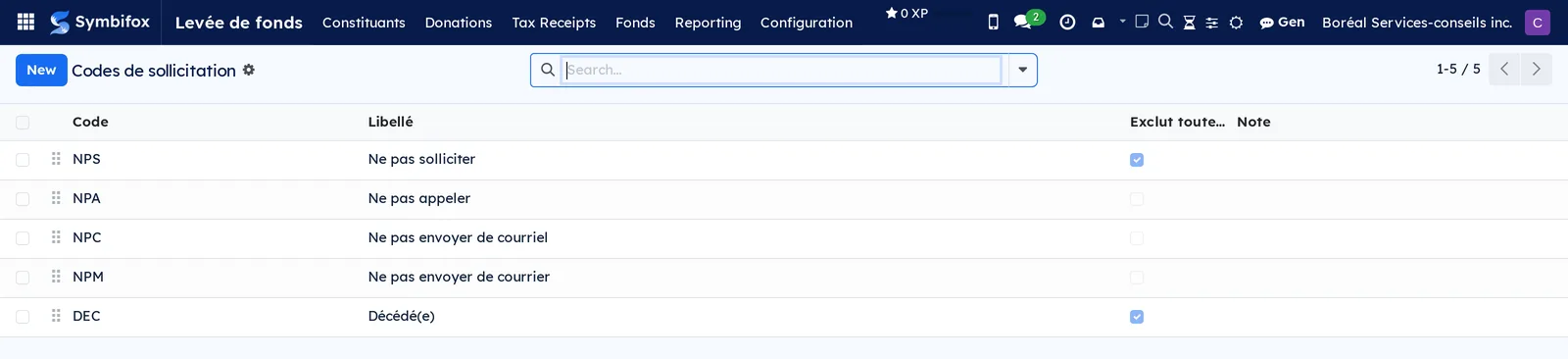Focus the Search input field
This screenshot has width=1568, height=359.
[x=783, y=70]
